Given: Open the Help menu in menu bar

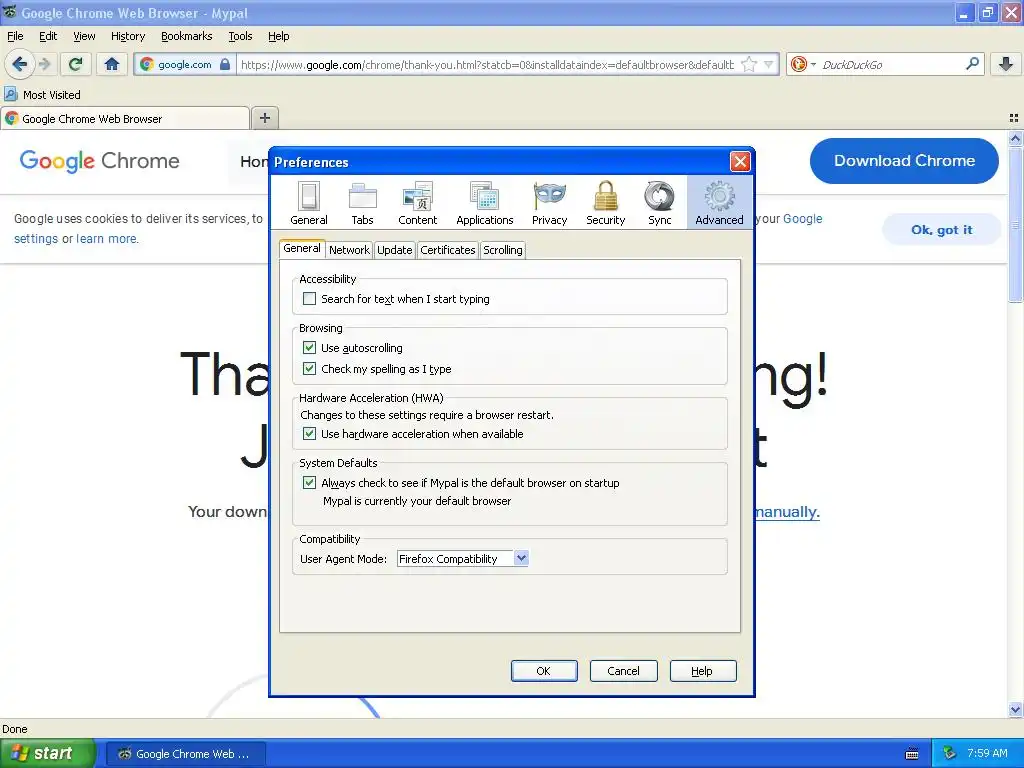Looking at the screenshot, I should coord(278,36).
